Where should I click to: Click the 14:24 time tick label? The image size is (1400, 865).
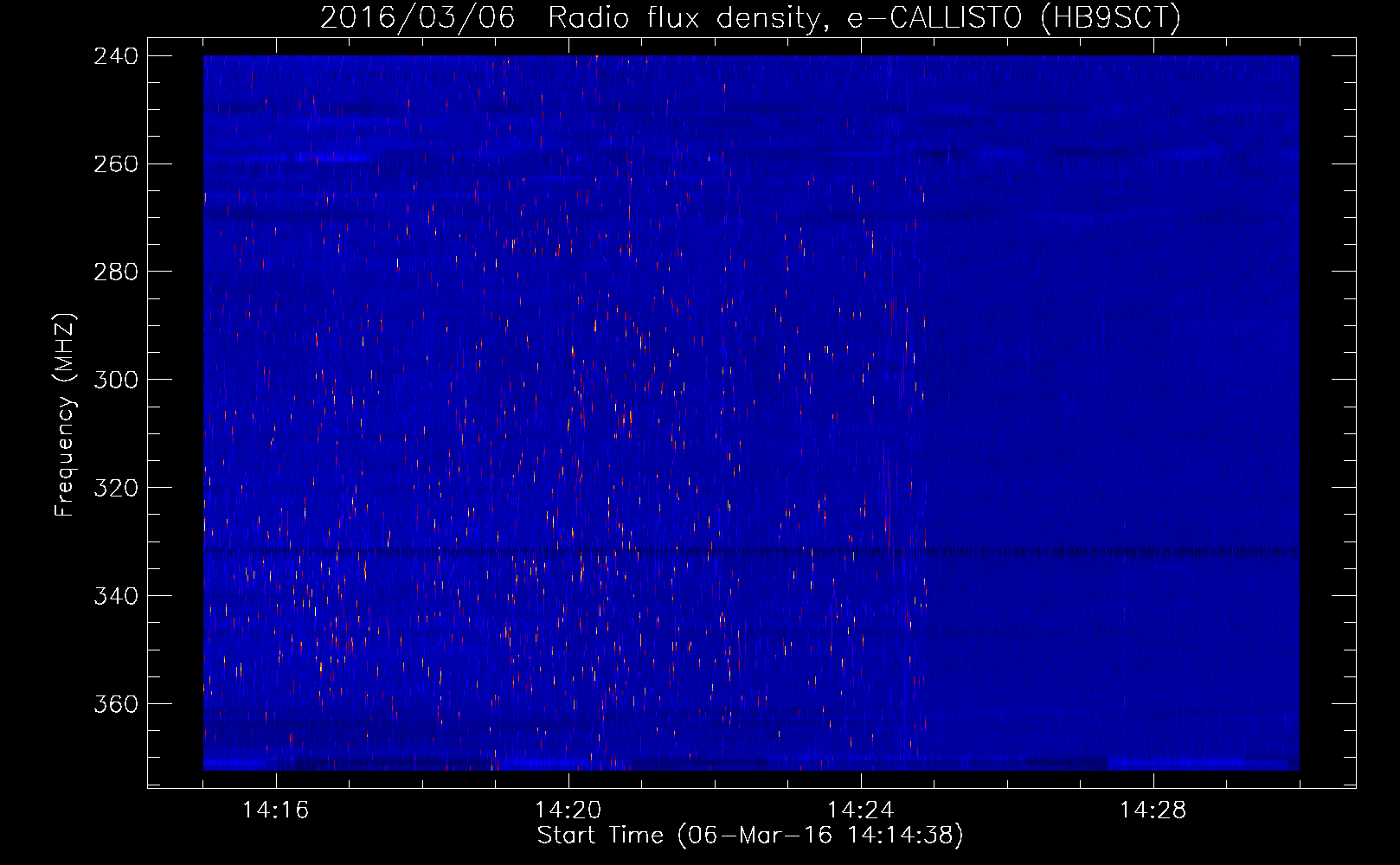(x=860, y=811)
